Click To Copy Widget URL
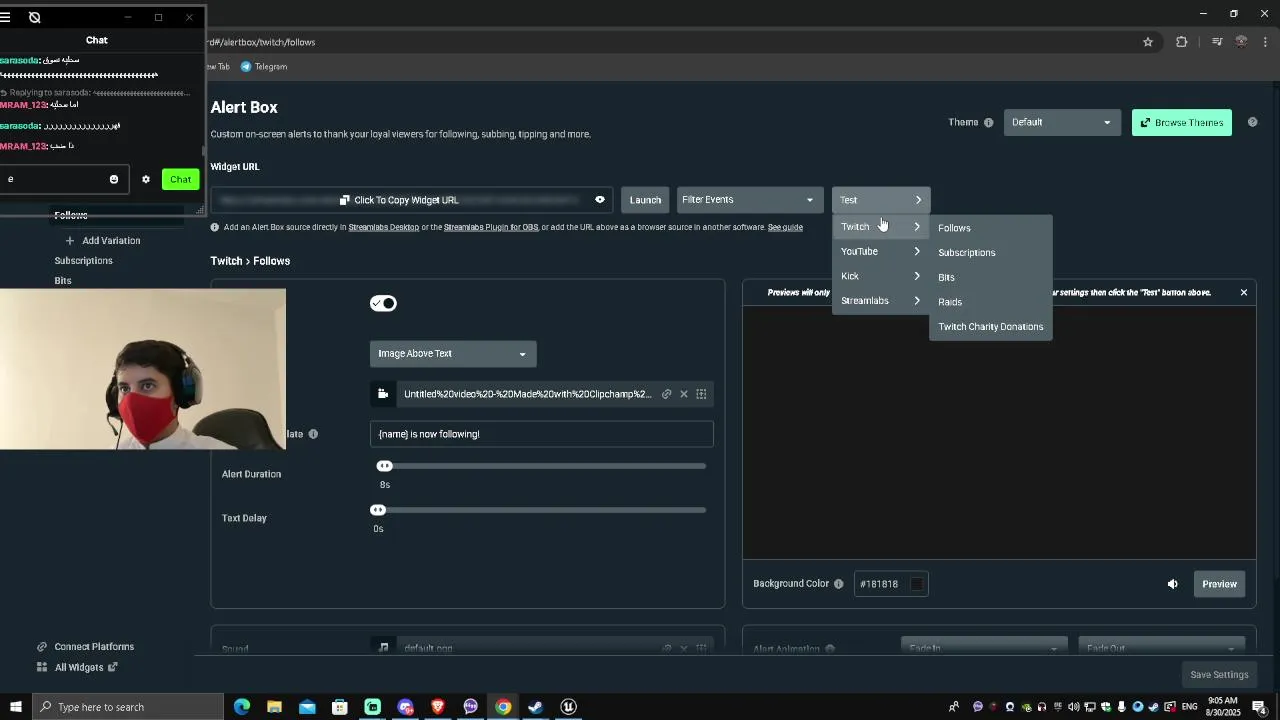Screen dimensions: 1280x720 click(399, 200)
